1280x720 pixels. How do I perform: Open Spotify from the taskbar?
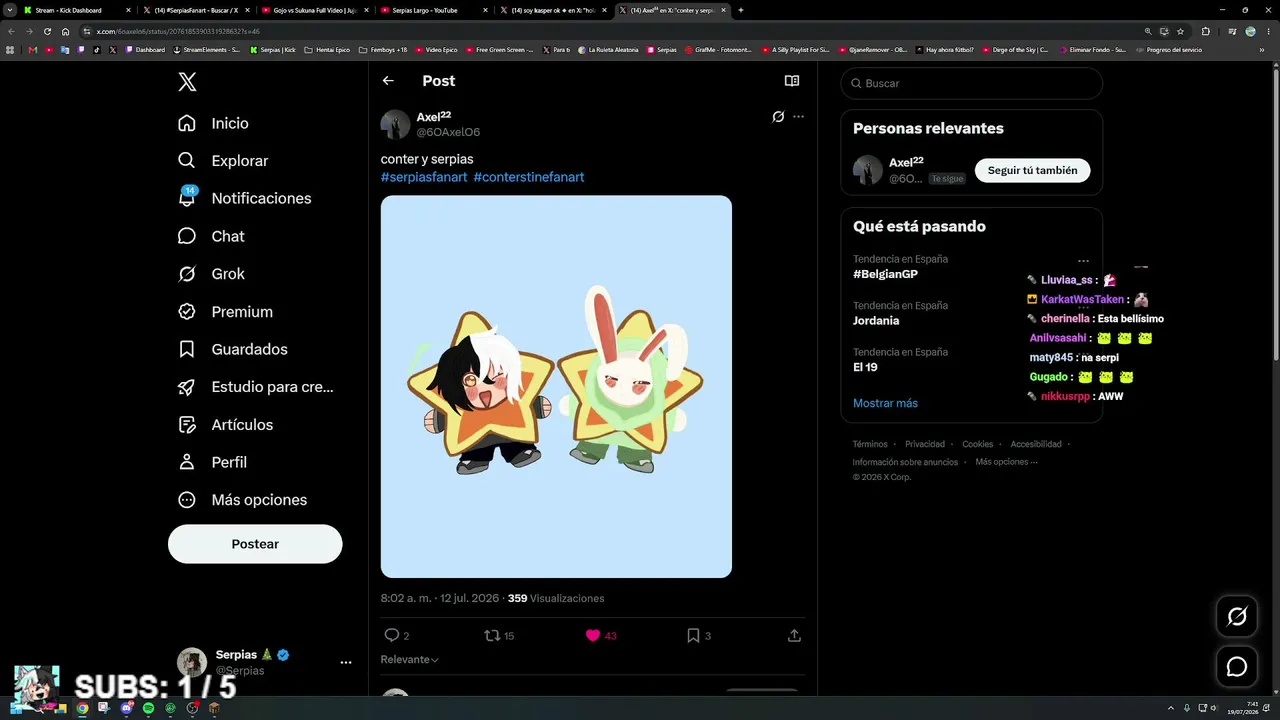[x=148, y=708]
